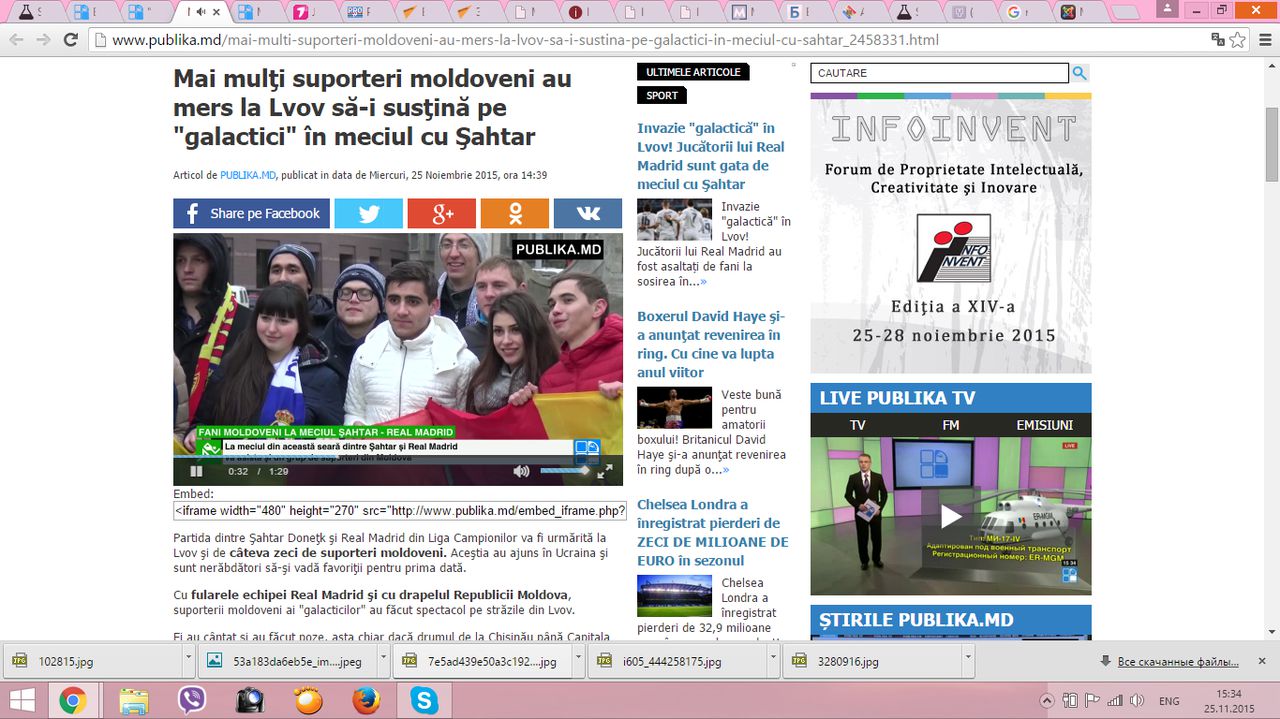Image resolution: width=1280 pixels, height=719 pixels.
Task: Share article on Odnoklassniki
Action: pyautogui.click(x=515, y=213)
